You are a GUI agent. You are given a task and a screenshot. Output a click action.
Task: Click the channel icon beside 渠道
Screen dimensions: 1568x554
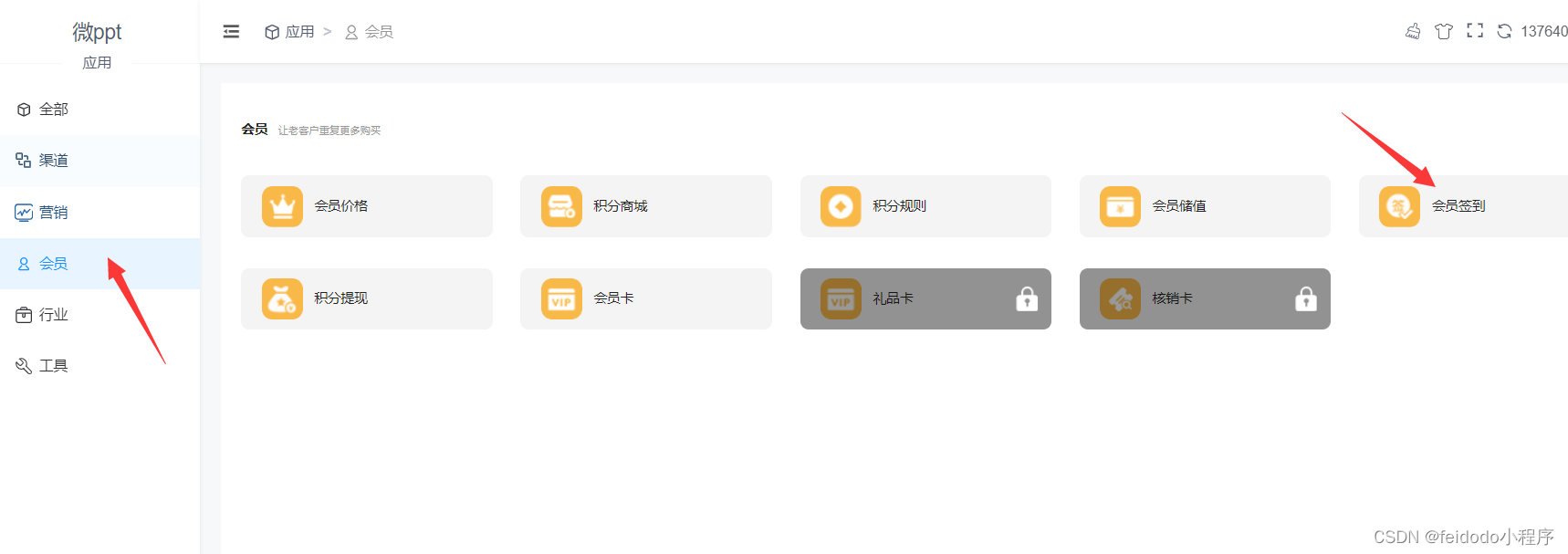(x=24, y=161)
